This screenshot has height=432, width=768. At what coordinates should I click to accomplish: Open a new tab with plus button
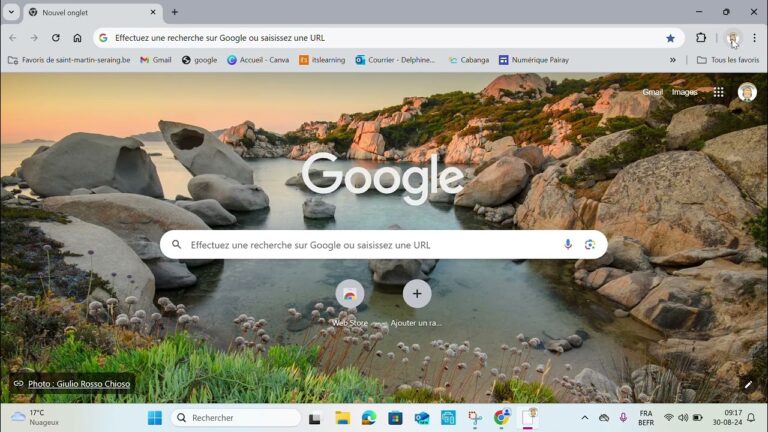pos(174,12)
